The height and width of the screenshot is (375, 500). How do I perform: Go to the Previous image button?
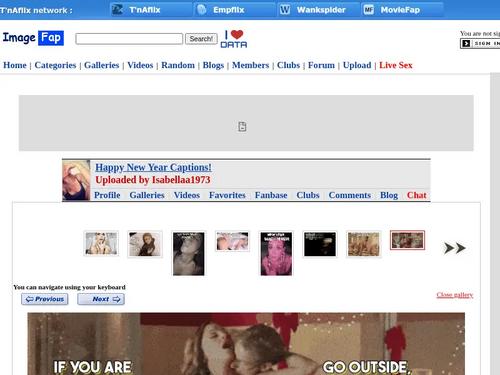pyautogui.click(x=45, y=299)
